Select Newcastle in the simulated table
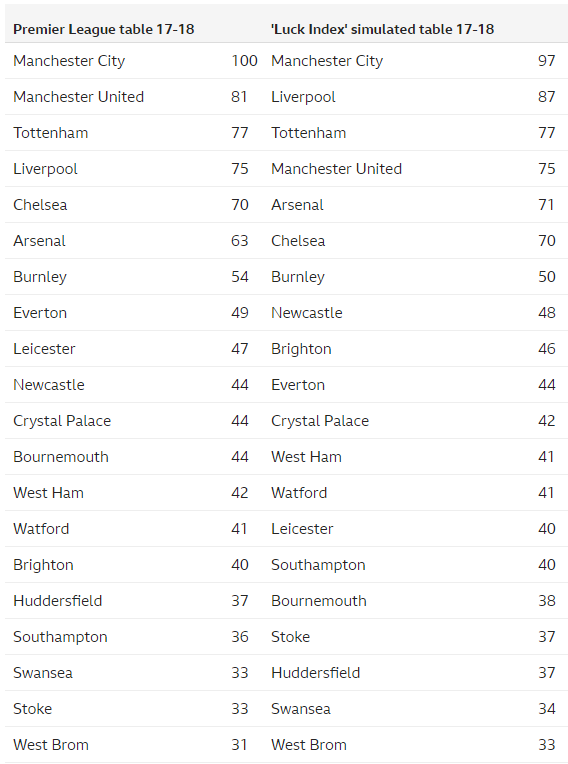The image size is (568, 764). (306, 313)
